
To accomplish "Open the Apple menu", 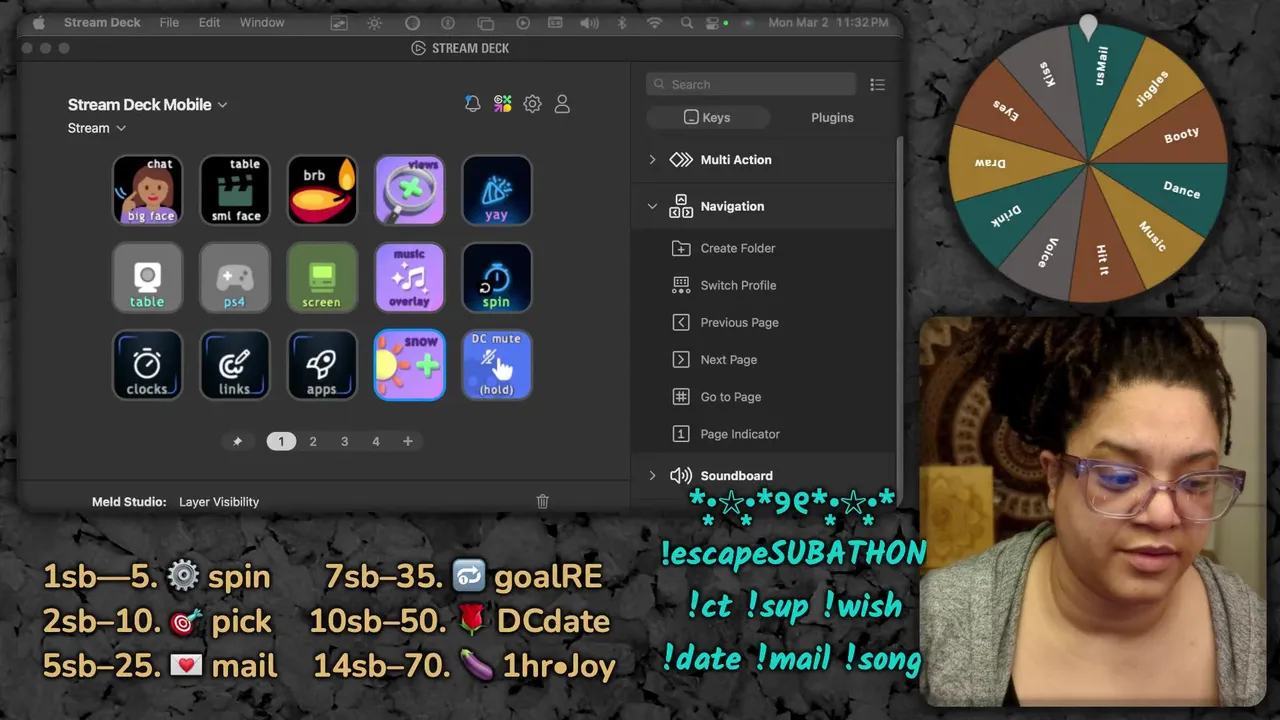I will [39, 22].
